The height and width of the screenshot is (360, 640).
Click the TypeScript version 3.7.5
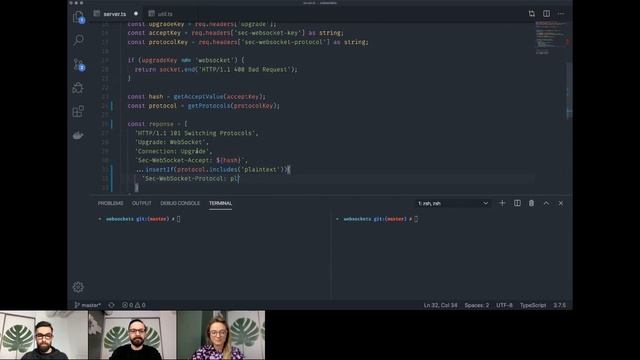pos(560,305)
